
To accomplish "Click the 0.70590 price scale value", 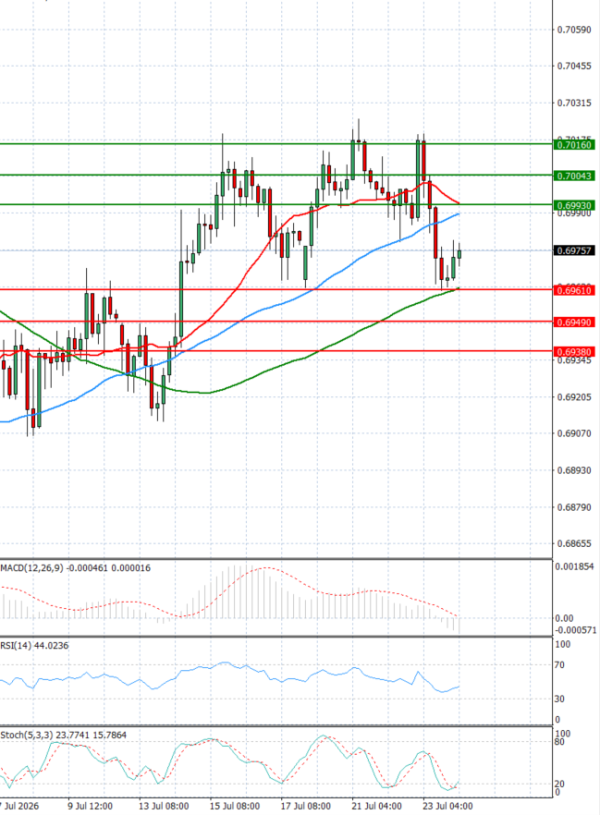I will point(574,30).
